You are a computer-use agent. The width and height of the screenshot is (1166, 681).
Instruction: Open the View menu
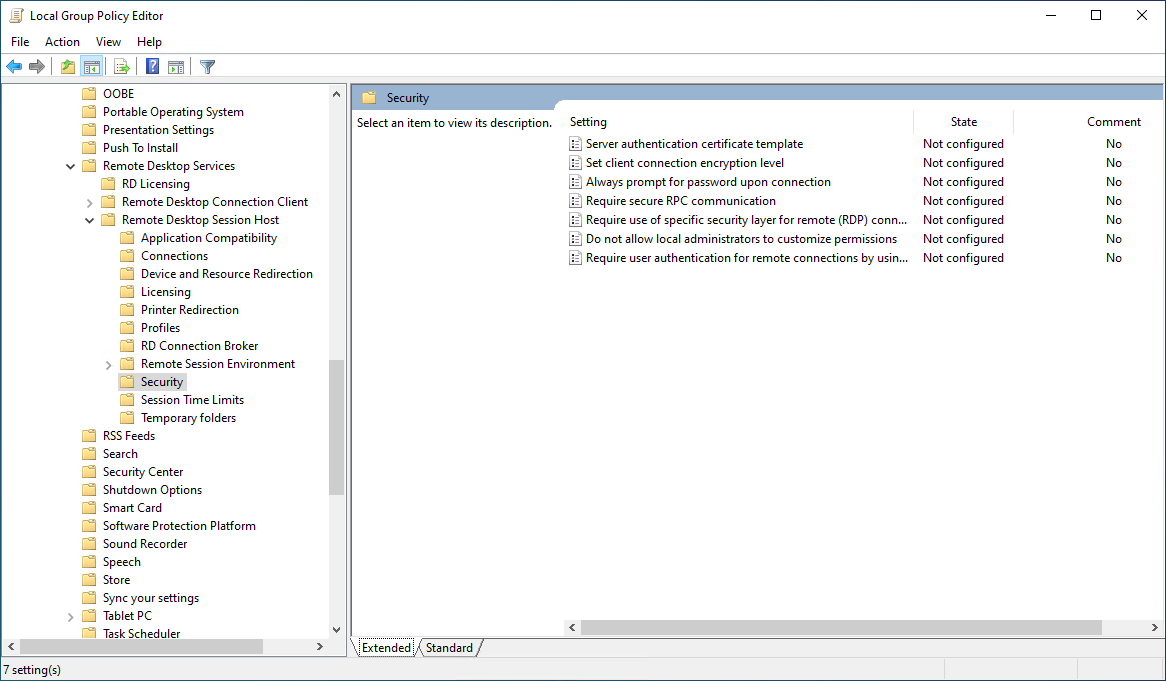[108, 42]
